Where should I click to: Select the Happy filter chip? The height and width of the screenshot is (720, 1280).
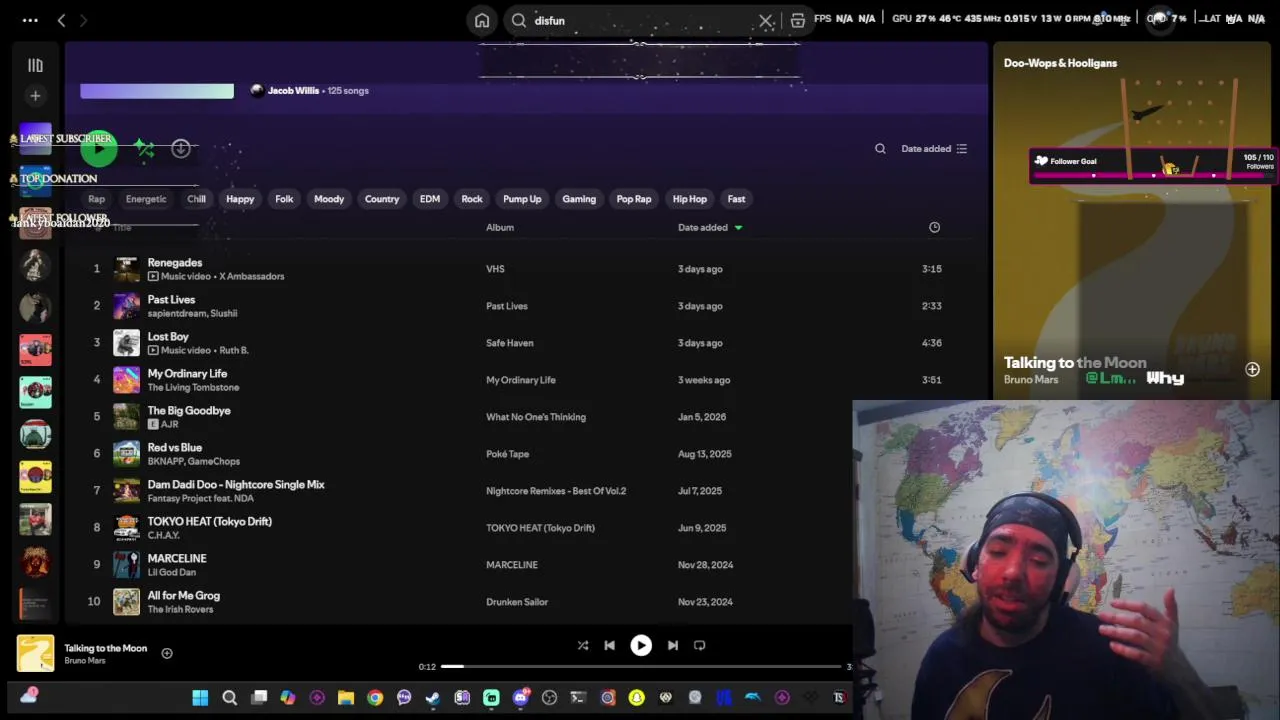pos(240,199)
